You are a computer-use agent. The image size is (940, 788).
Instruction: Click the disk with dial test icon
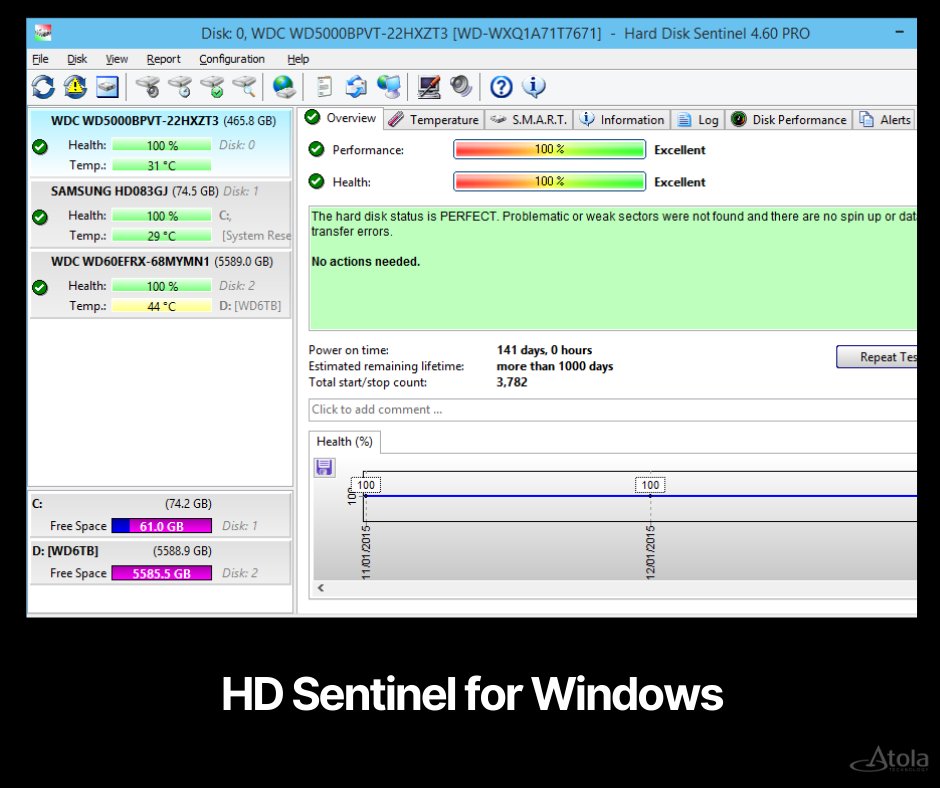(147, 87)
